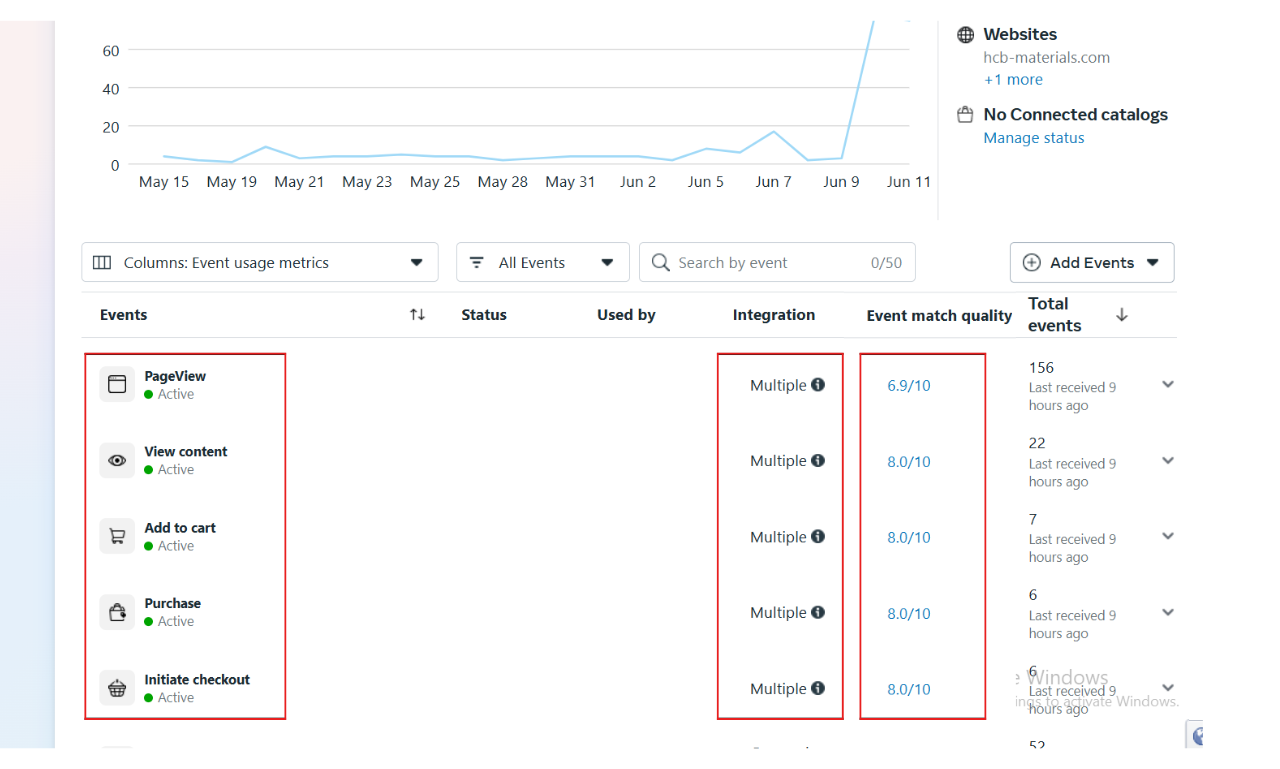Open the All Events filter dropdown

tap(542, 263)
